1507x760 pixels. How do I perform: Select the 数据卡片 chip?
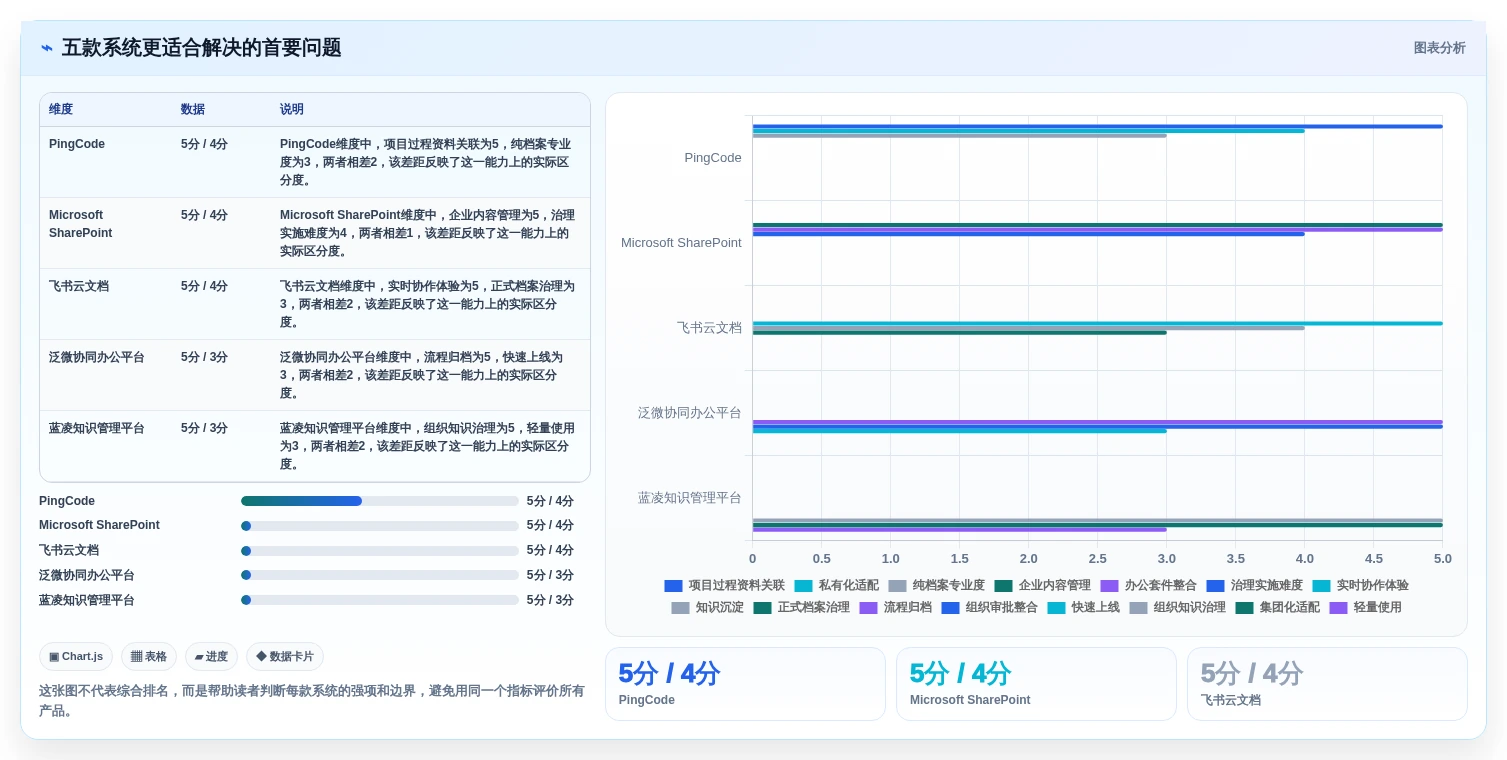(x=285, y=657)
